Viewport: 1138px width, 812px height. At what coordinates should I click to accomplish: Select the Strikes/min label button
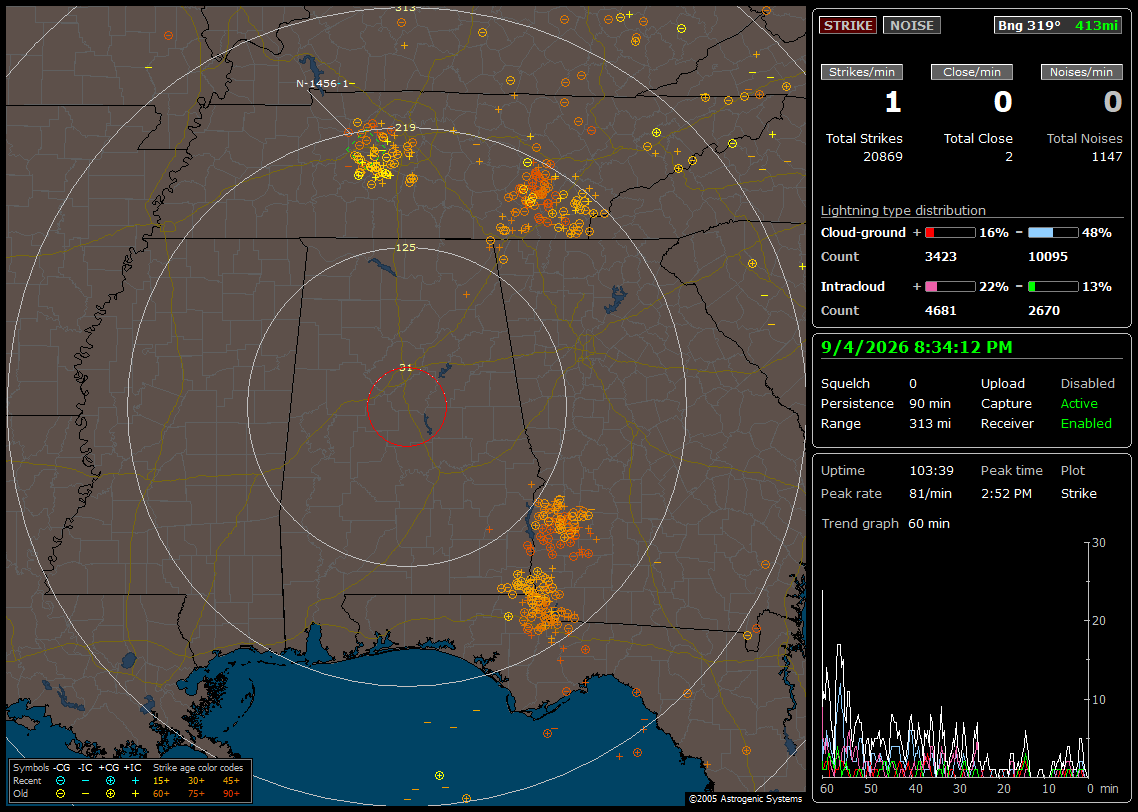click(861, 72)
